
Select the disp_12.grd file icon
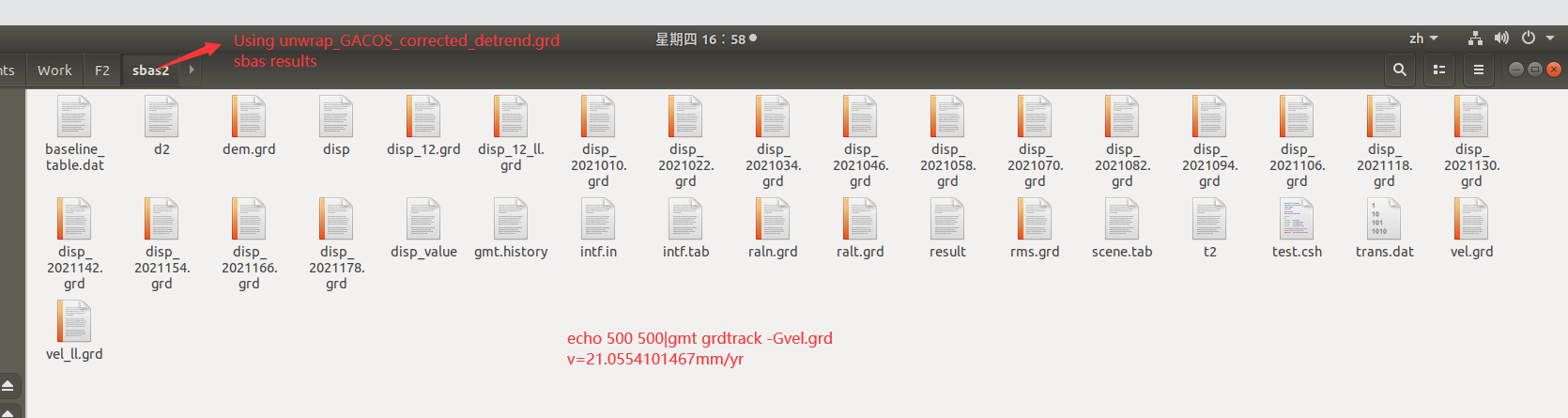tap(423, 116)
